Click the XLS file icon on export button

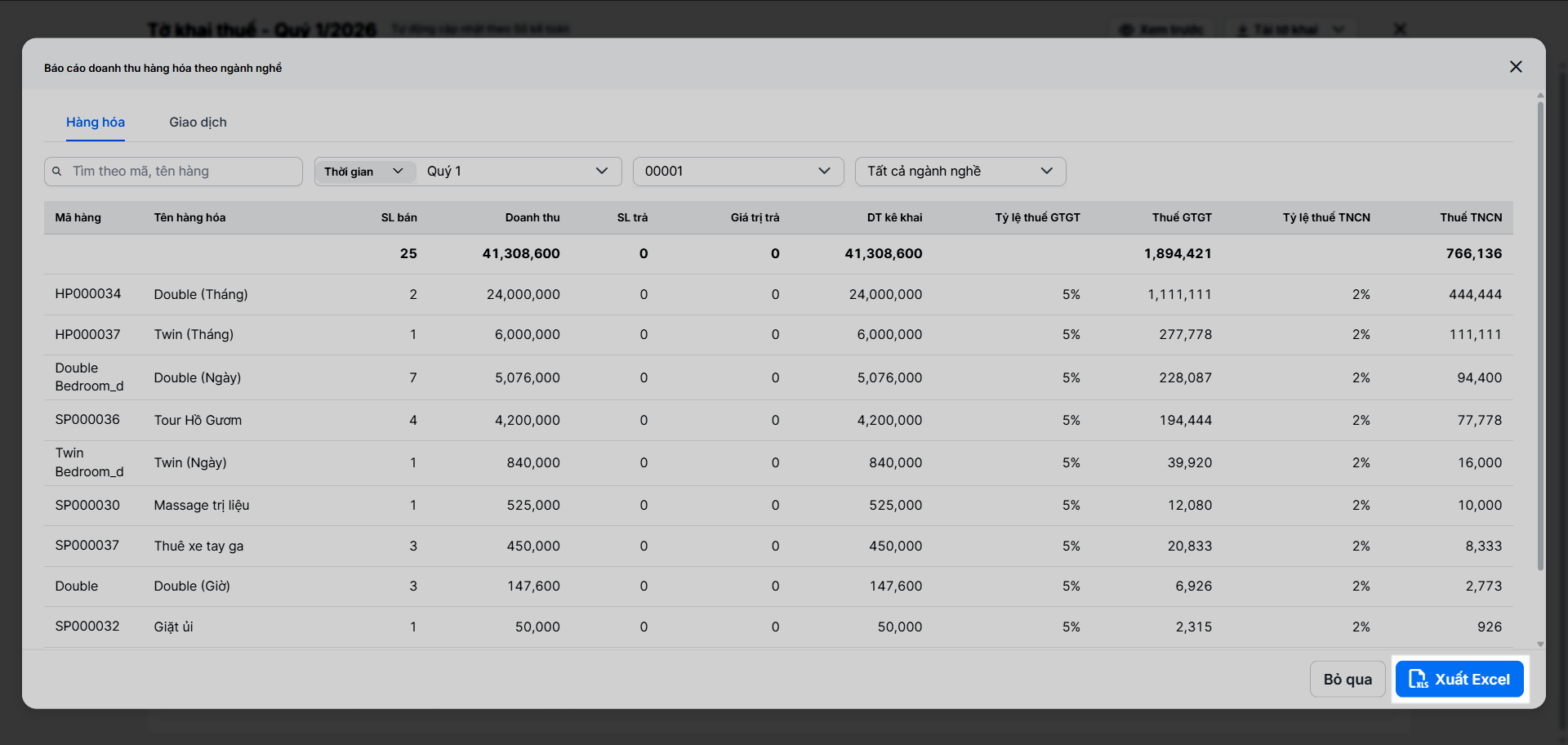(x=1418, y=680)
